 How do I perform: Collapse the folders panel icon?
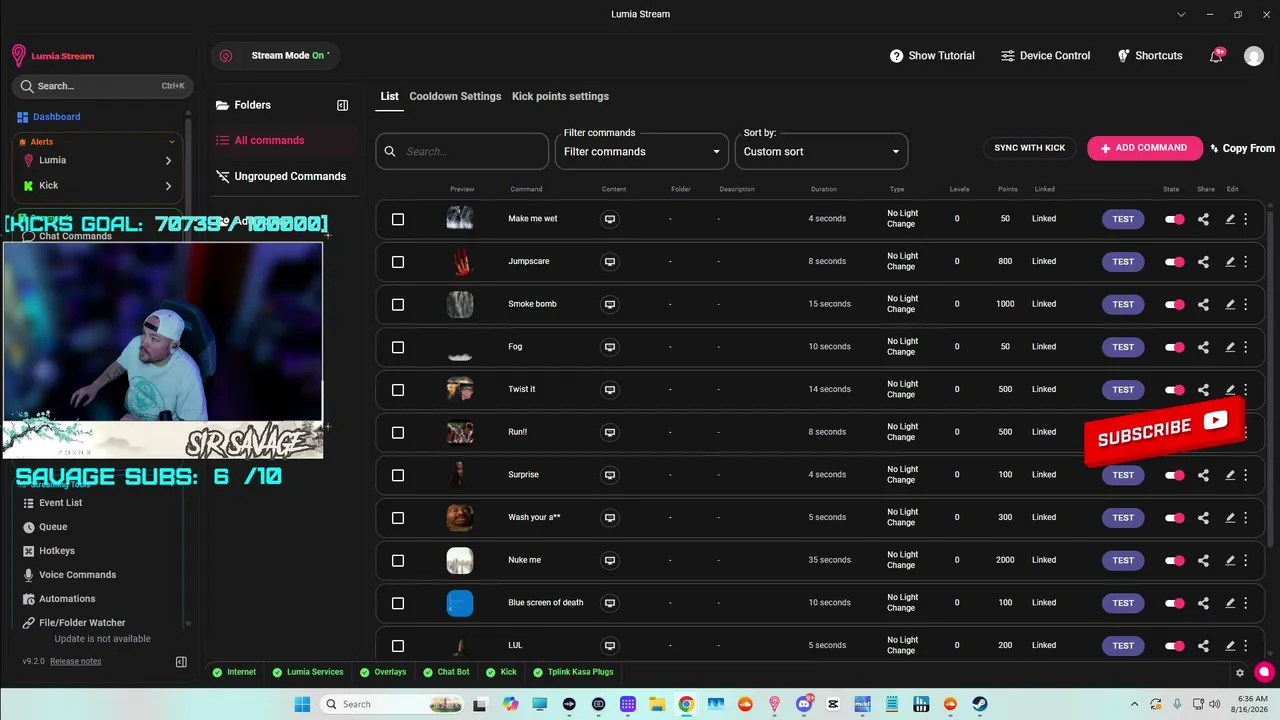tap(342, 105)
